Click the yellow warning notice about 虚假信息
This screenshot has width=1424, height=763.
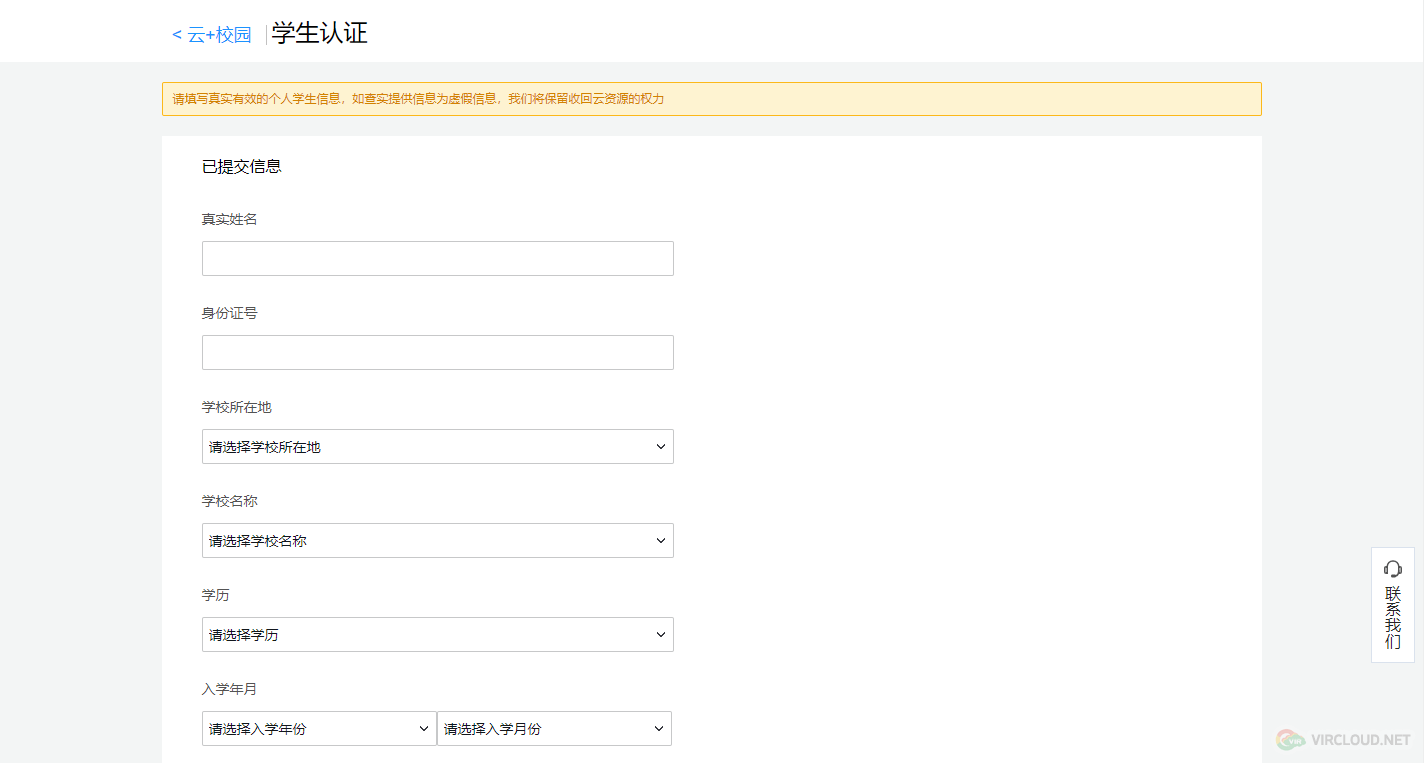[712, 99]
